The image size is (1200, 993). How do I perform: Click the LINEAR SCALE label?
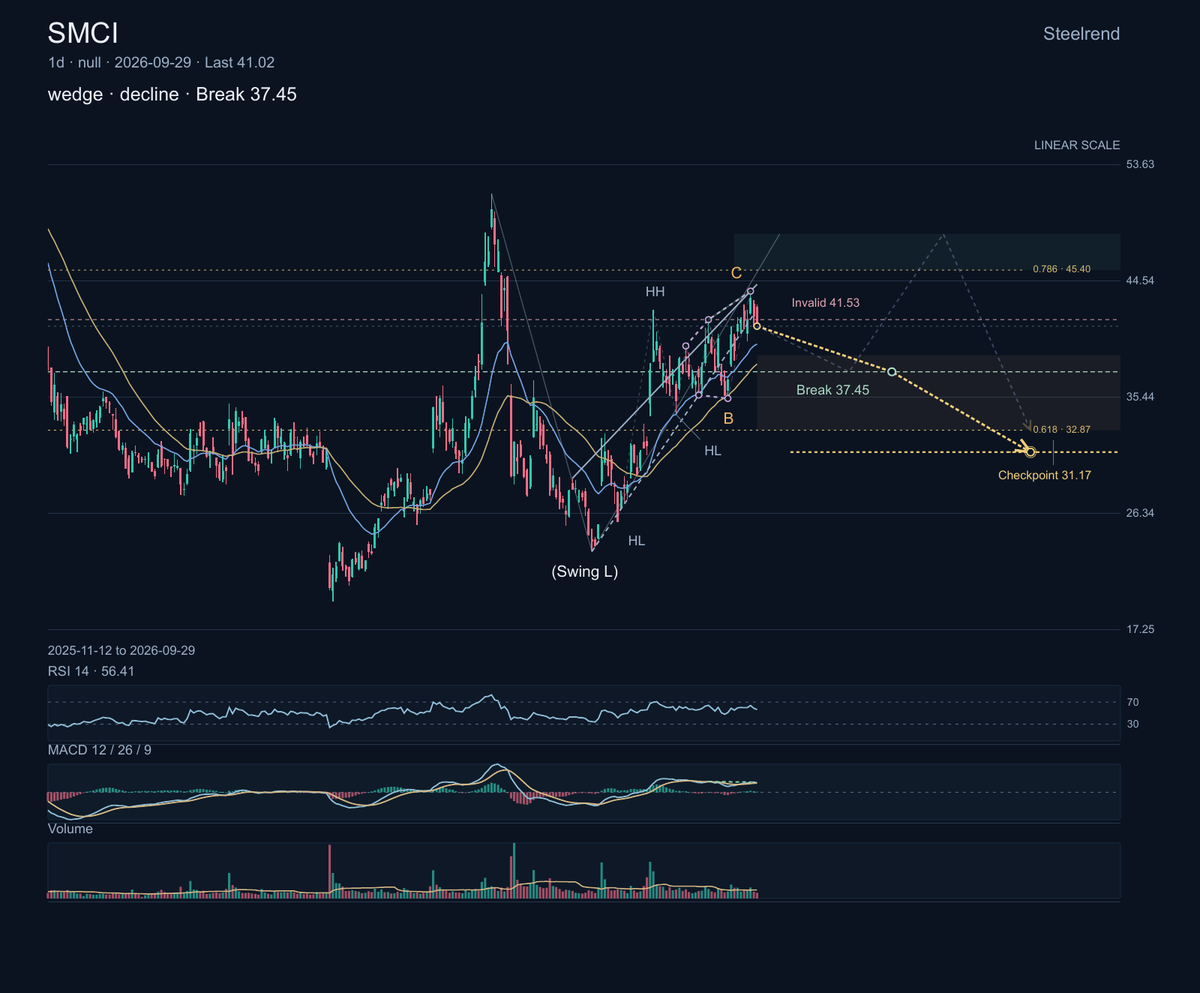point(1077,145)
